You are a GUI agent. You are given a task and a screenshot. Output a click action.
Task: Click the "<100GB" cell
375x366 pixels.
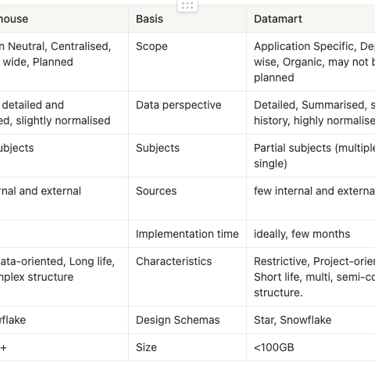tap(311, 347)
